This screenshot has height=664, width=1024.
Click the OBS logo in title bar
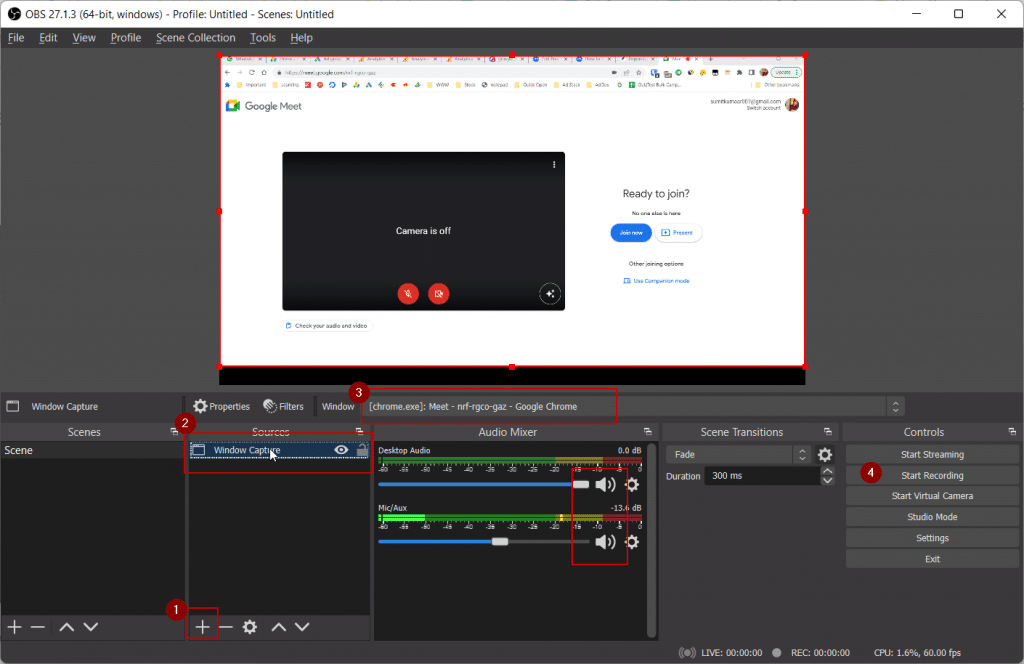coord(14,14)
